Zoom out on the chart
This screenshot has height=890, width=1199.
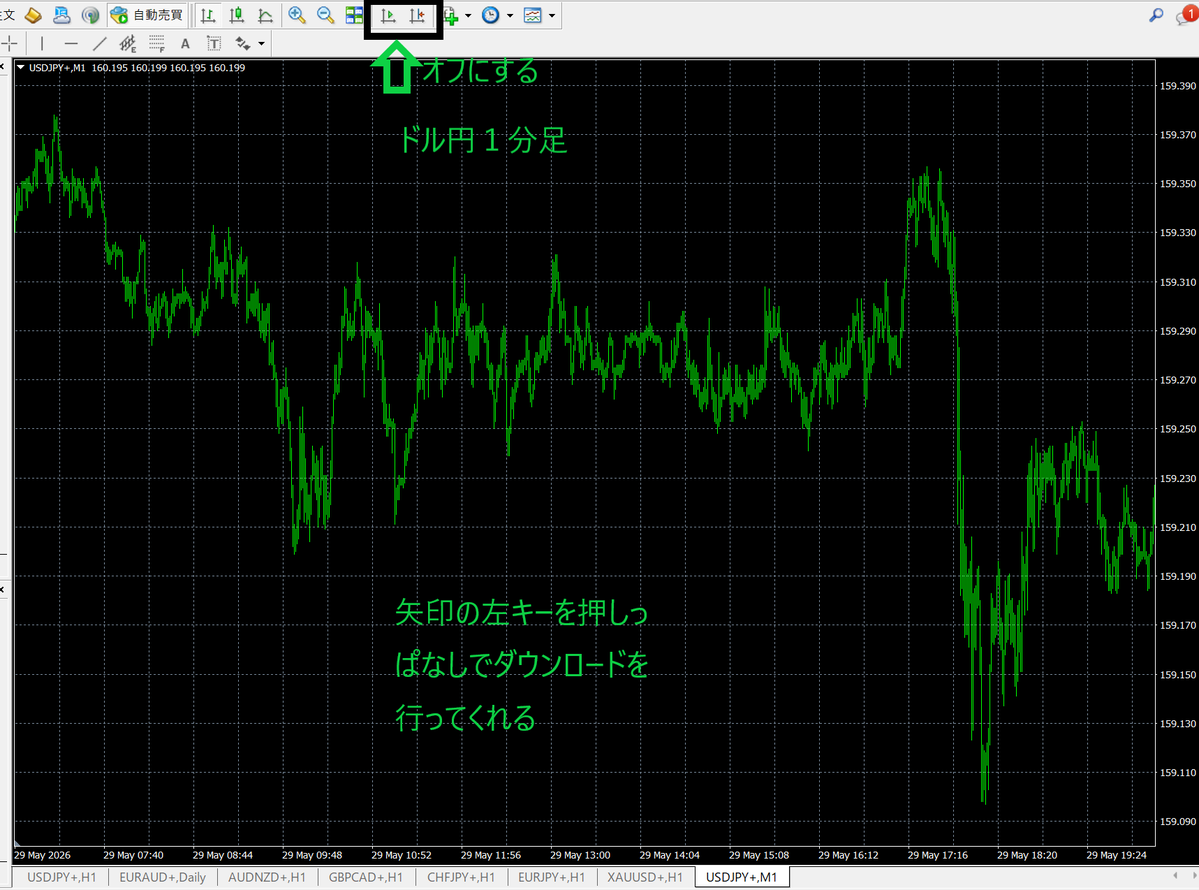pyautogui.click(x=325, y=15)
